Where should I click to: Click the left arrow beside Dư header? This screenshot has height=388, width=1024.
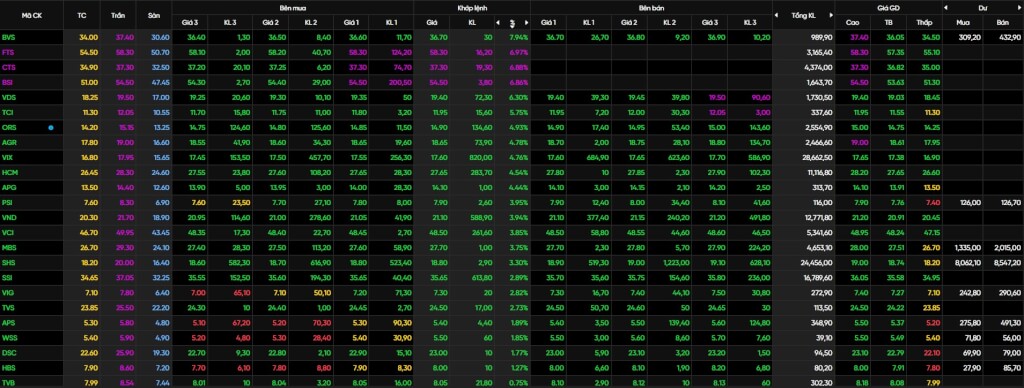tap(946, 8)
